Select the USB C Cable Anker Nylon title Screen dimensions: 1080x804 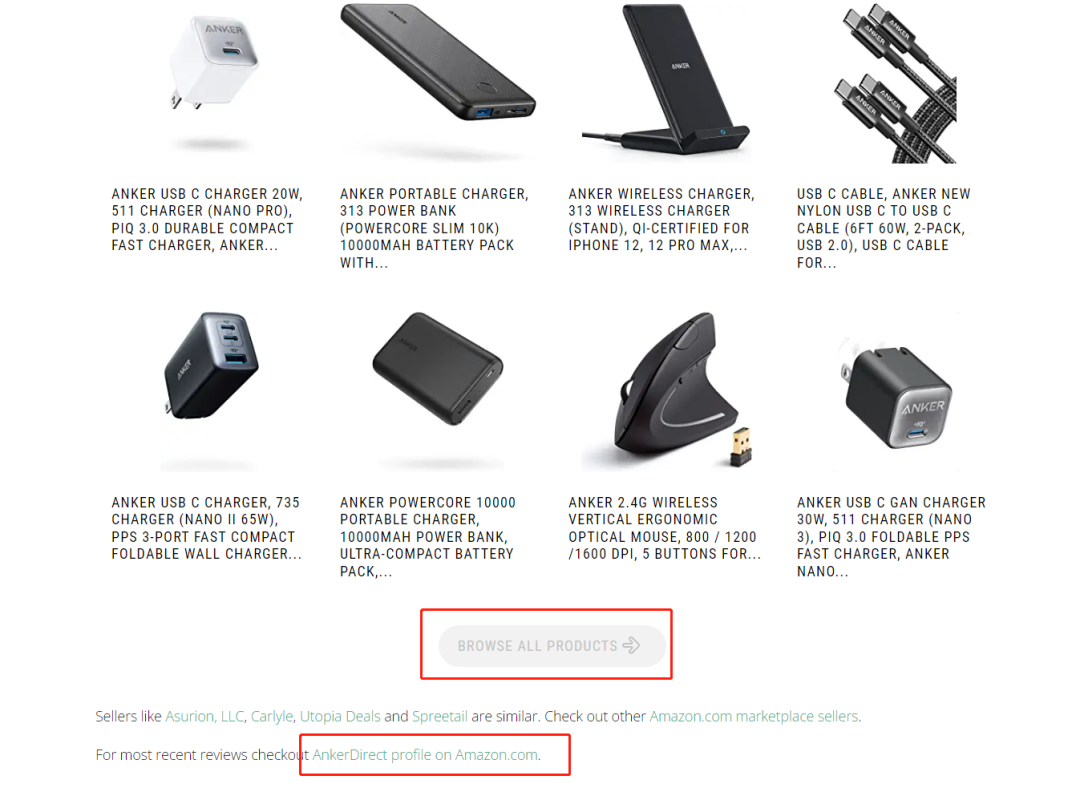pyautogui.click(x=884, y=228)
